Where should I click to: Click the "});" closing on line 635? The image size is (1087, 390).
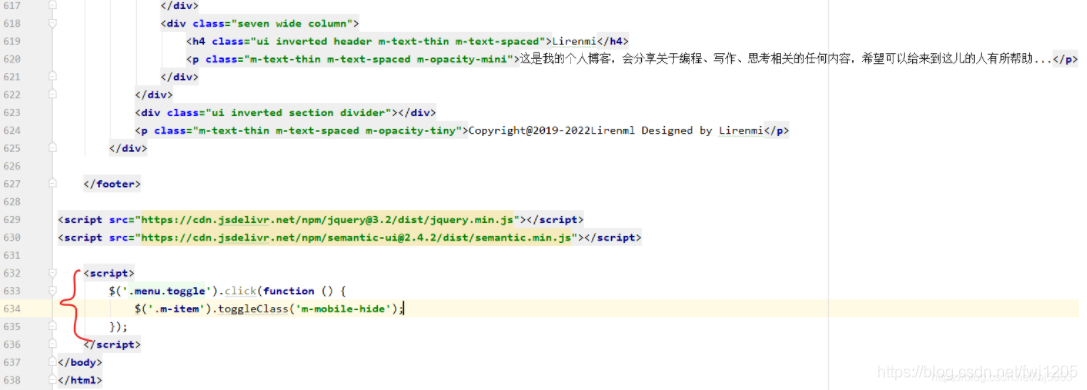point(119,327)
